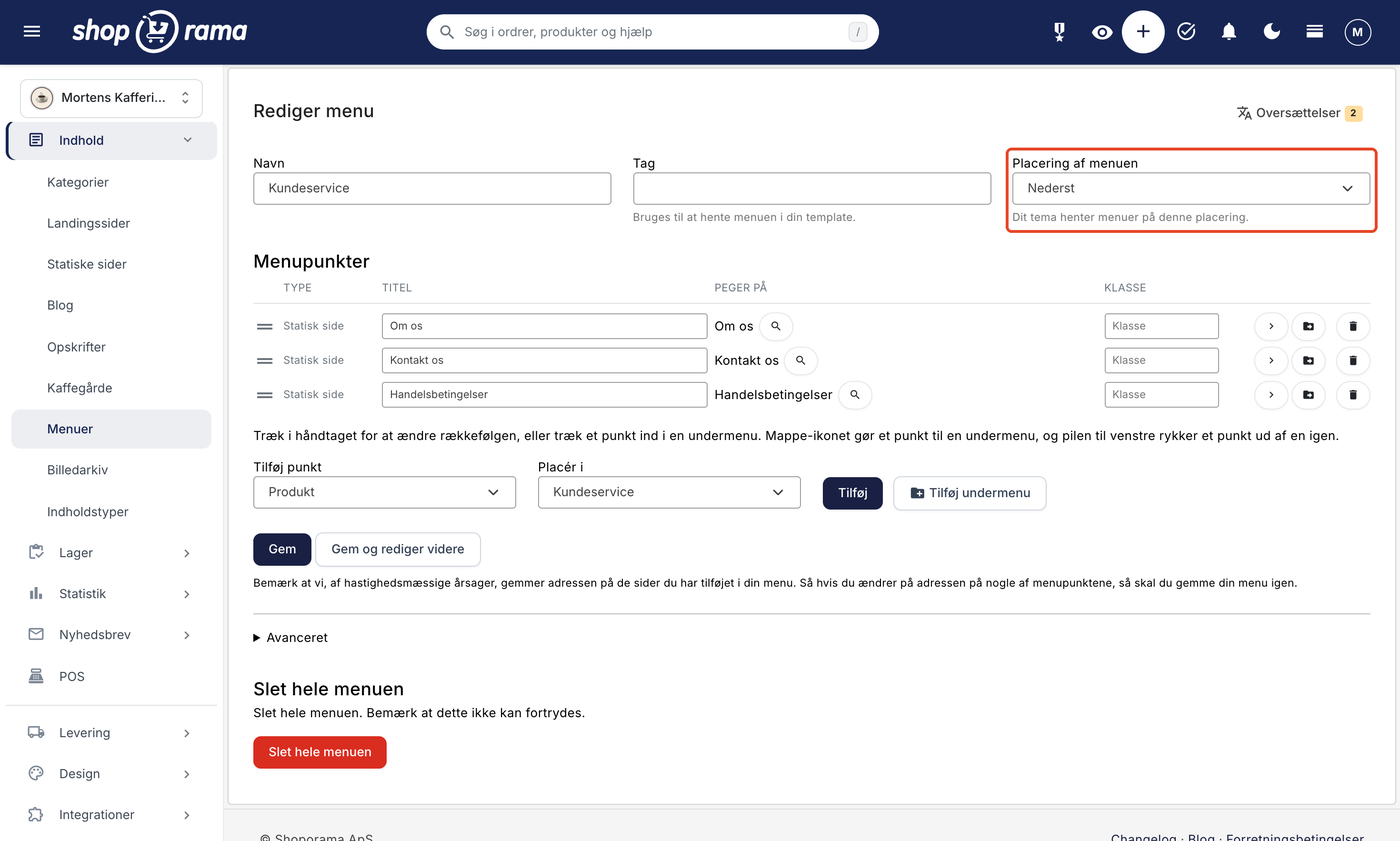1400x841 pixels.
Task: Make Om os a submenu via folder icon
Action: point(1308,326)
